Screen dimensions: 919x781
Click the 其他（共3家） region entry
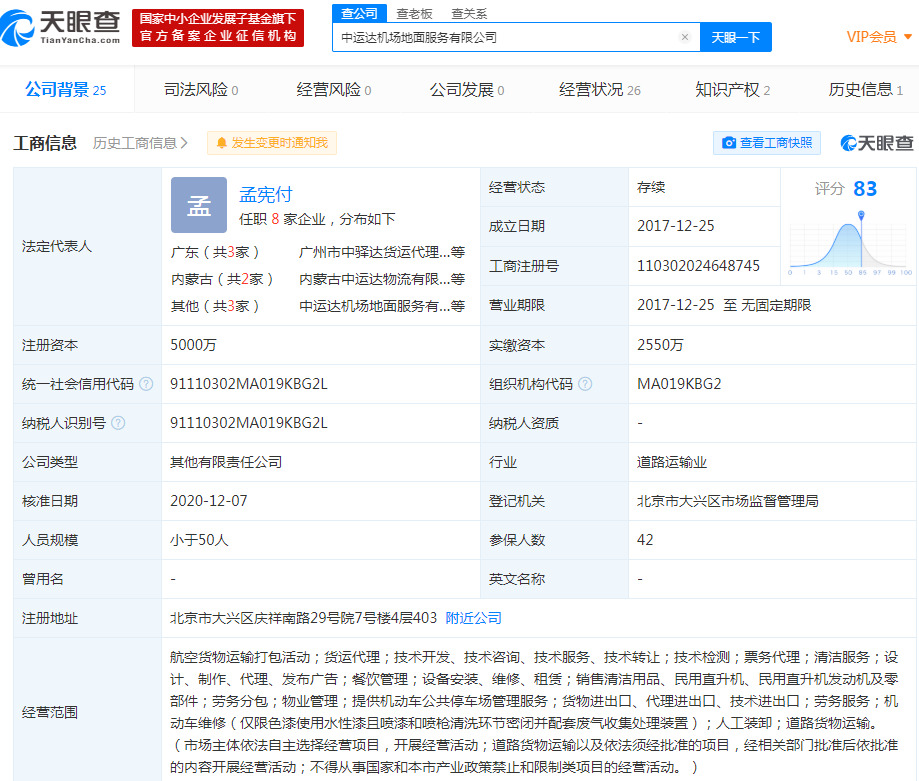pyautogui.click(x=215, y=306)
